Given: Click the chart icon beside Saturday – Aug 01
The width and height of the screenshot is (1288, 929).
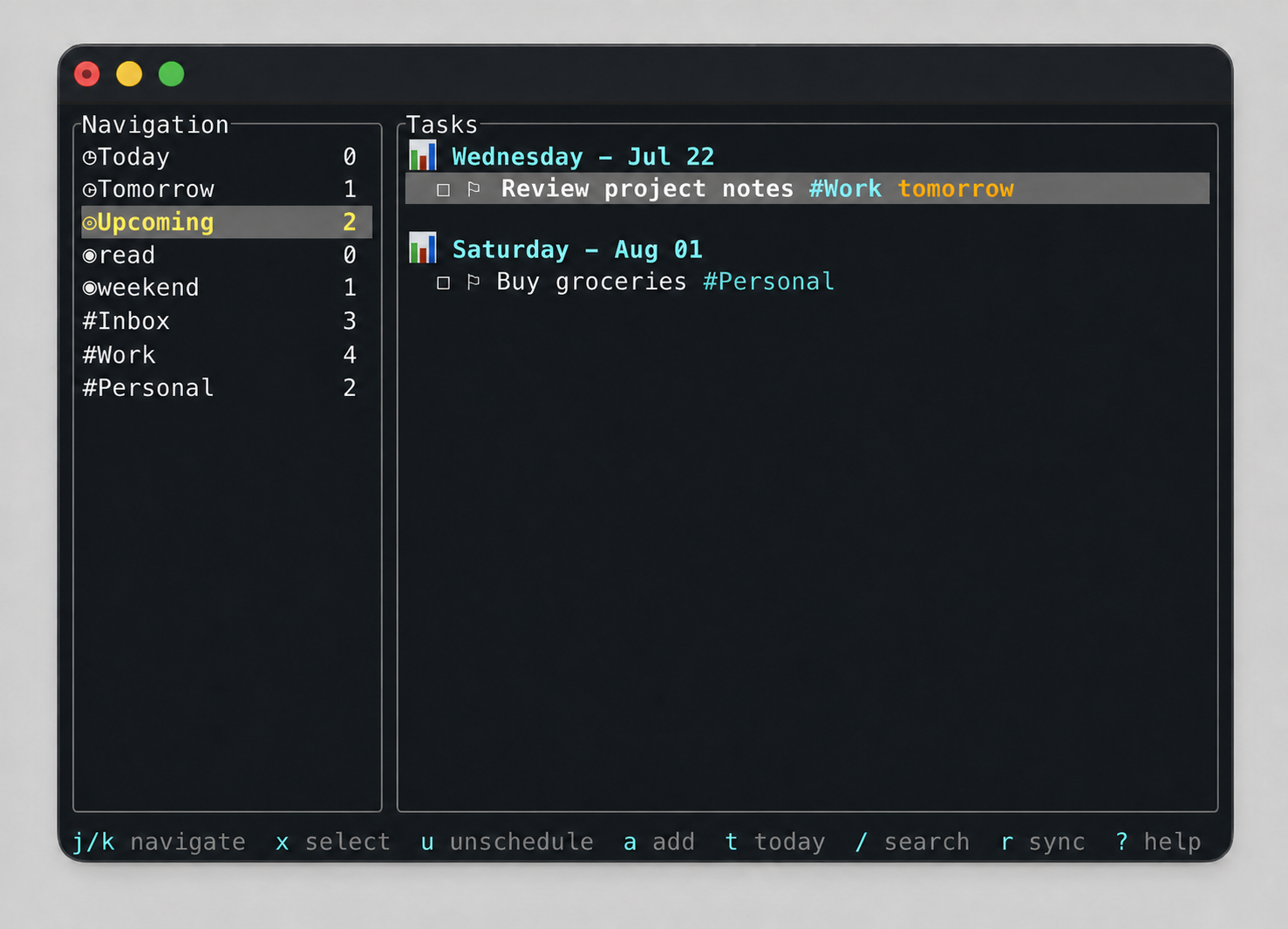Looking at the screenshot, I should coord(423,248).
